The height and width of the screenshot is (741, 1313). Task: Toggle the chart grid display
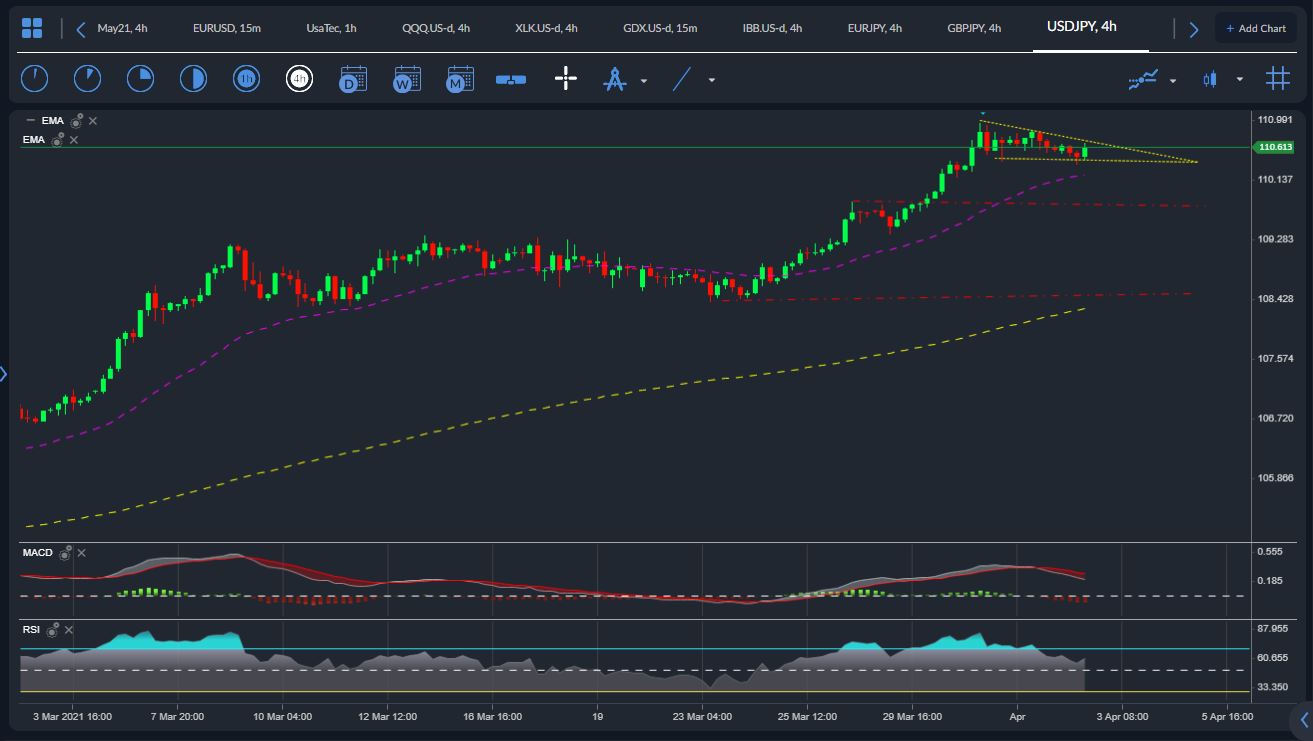click(x=1277, y=78)
